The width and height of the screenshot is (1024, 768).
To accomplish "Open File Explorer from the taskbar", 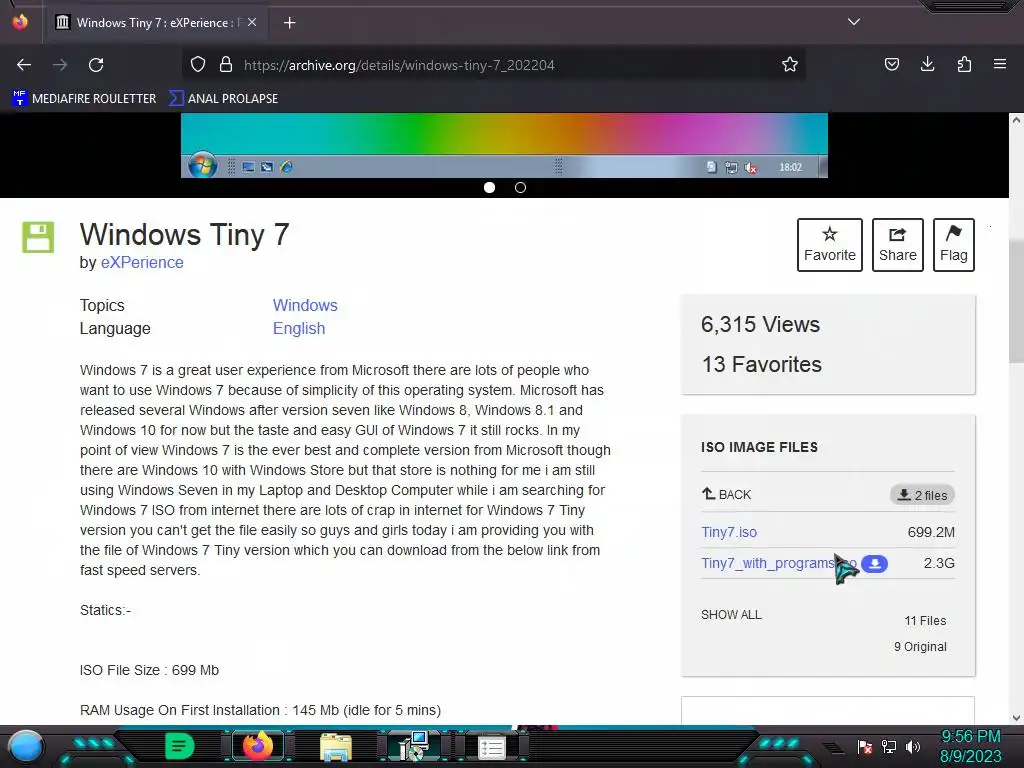I will coord(336,746).
